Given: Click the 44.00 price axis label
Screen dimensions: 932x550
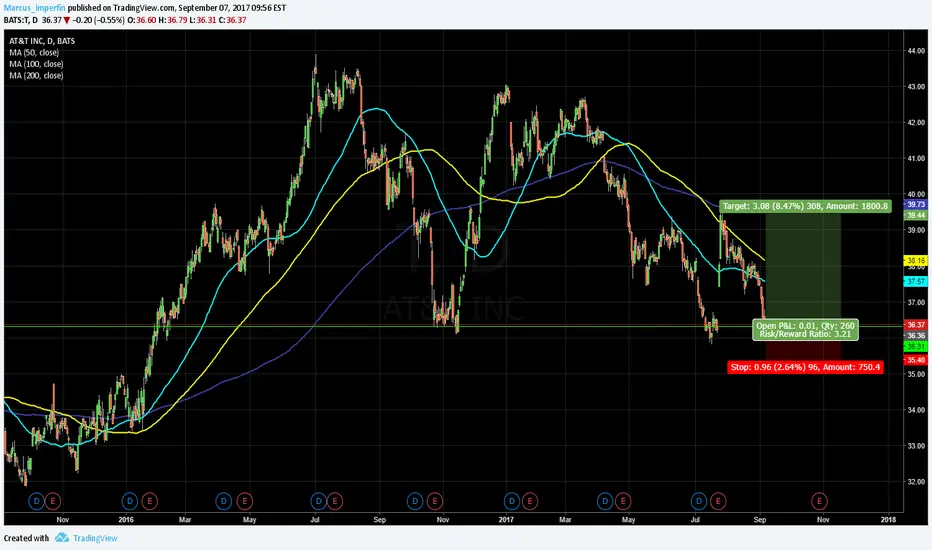Looking at the screenshot, I should 916,51.
